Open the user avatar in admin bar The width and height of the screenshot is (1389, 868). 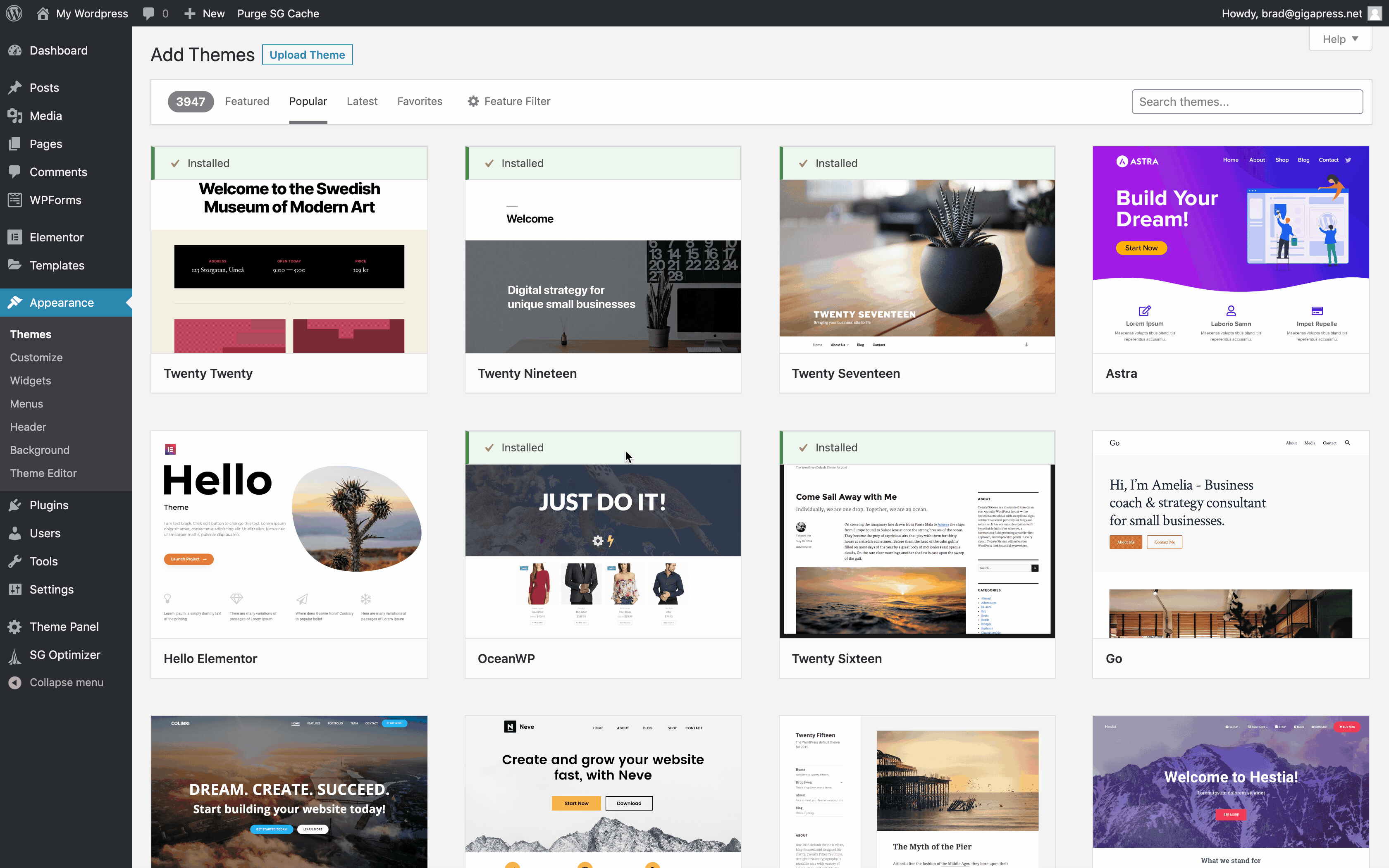(x=1375, y=13)
